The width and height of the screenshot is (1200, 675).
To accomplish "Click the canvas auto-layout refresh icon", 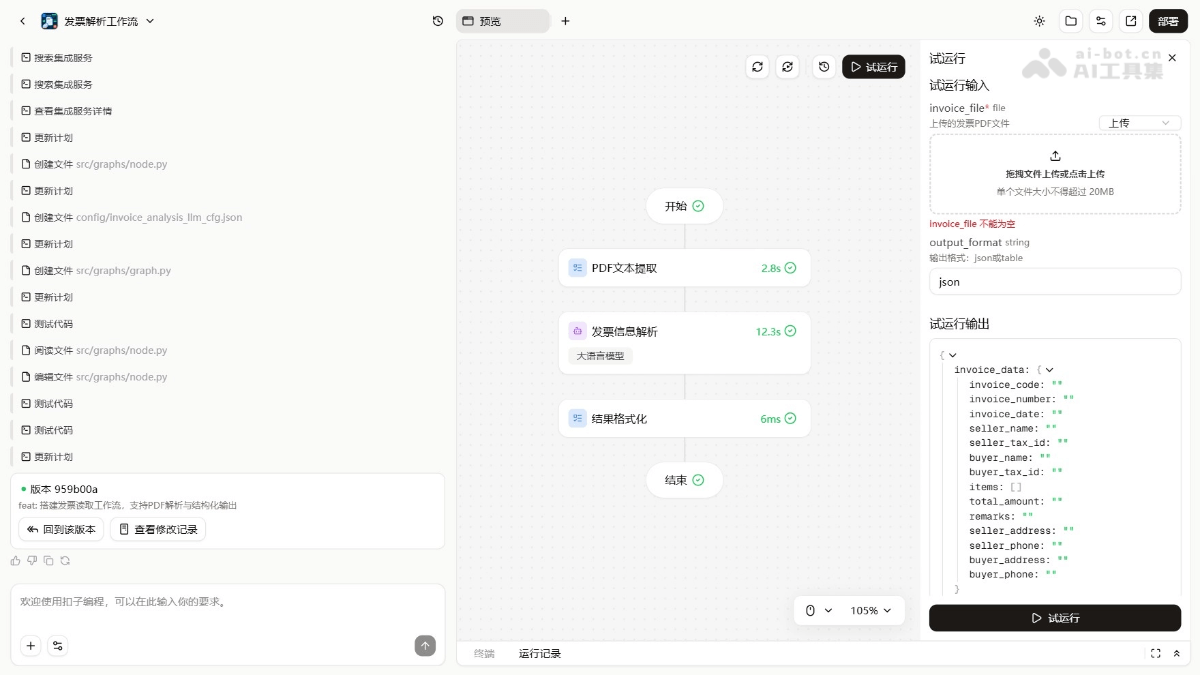I will click(787, 67).
